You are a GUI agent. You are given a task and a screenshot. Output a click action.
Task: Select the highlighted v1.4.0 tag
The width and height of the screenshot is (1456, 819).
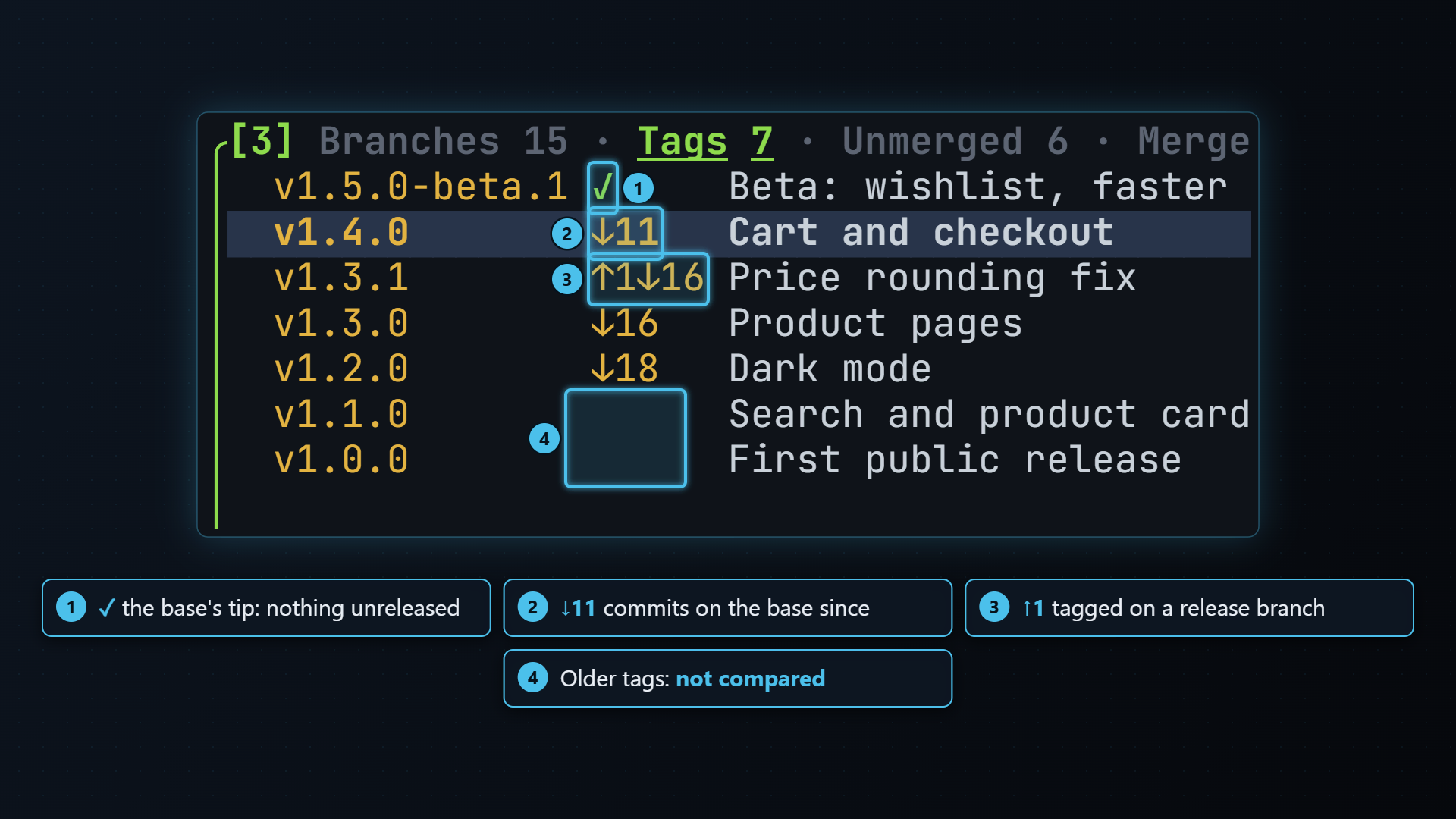[341, 233]
